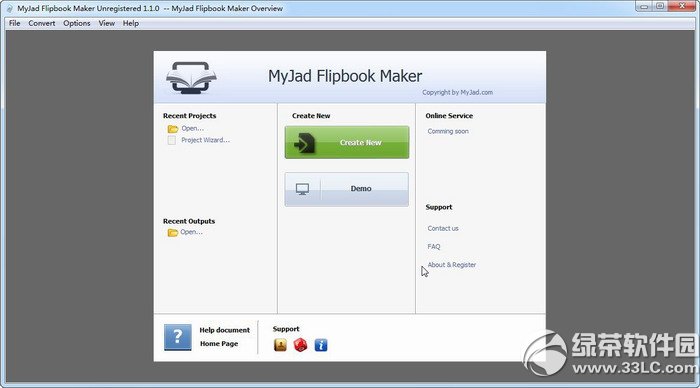This screenshot has height=388, width=700.
Task: Click the contact person support icon
Action: pos(280,345)
